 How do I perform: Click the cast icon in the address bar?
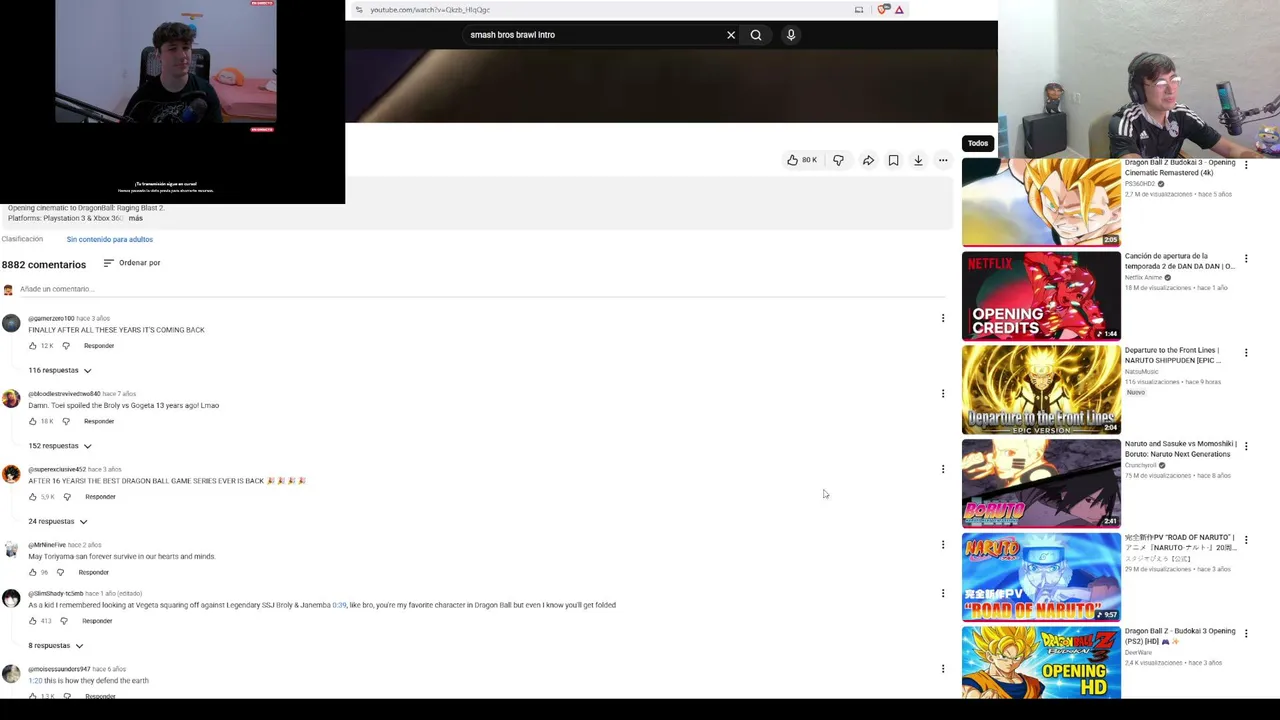pos(859,10)
